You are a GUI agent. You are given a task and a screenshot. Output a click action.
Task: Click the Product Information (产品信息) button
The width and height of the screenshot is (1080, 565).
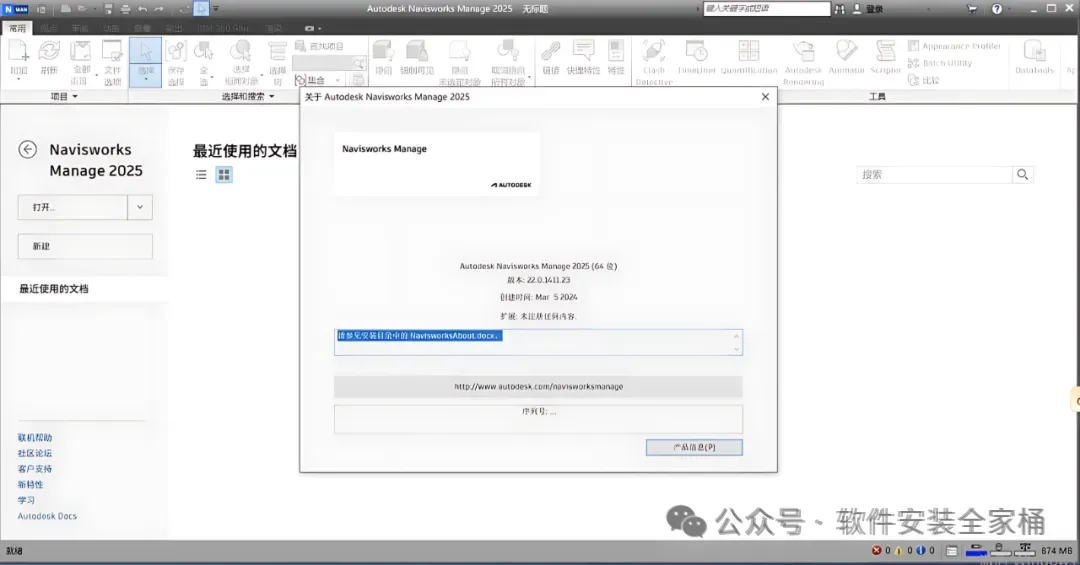[x=694, y=447]
